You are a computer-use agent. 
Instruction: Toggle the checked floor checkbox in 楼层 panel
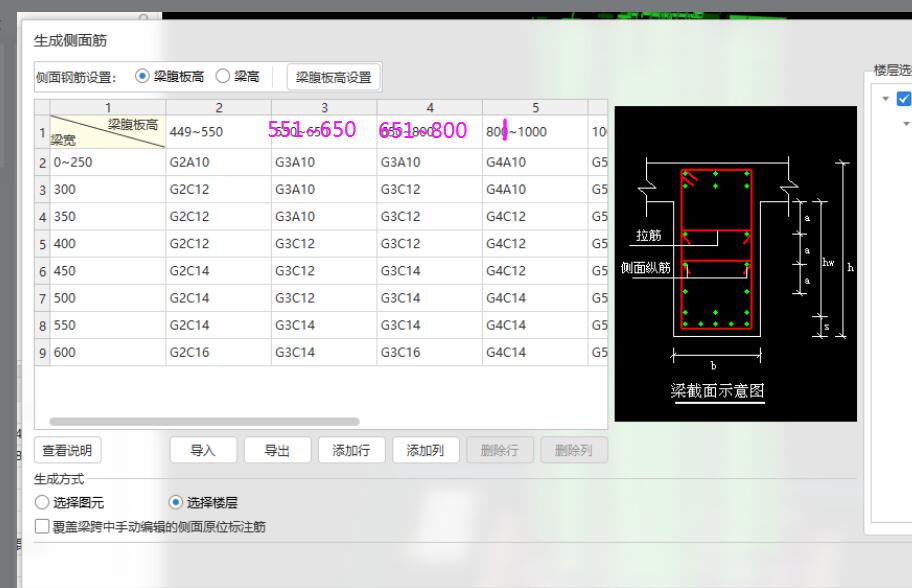coord(904,99)
